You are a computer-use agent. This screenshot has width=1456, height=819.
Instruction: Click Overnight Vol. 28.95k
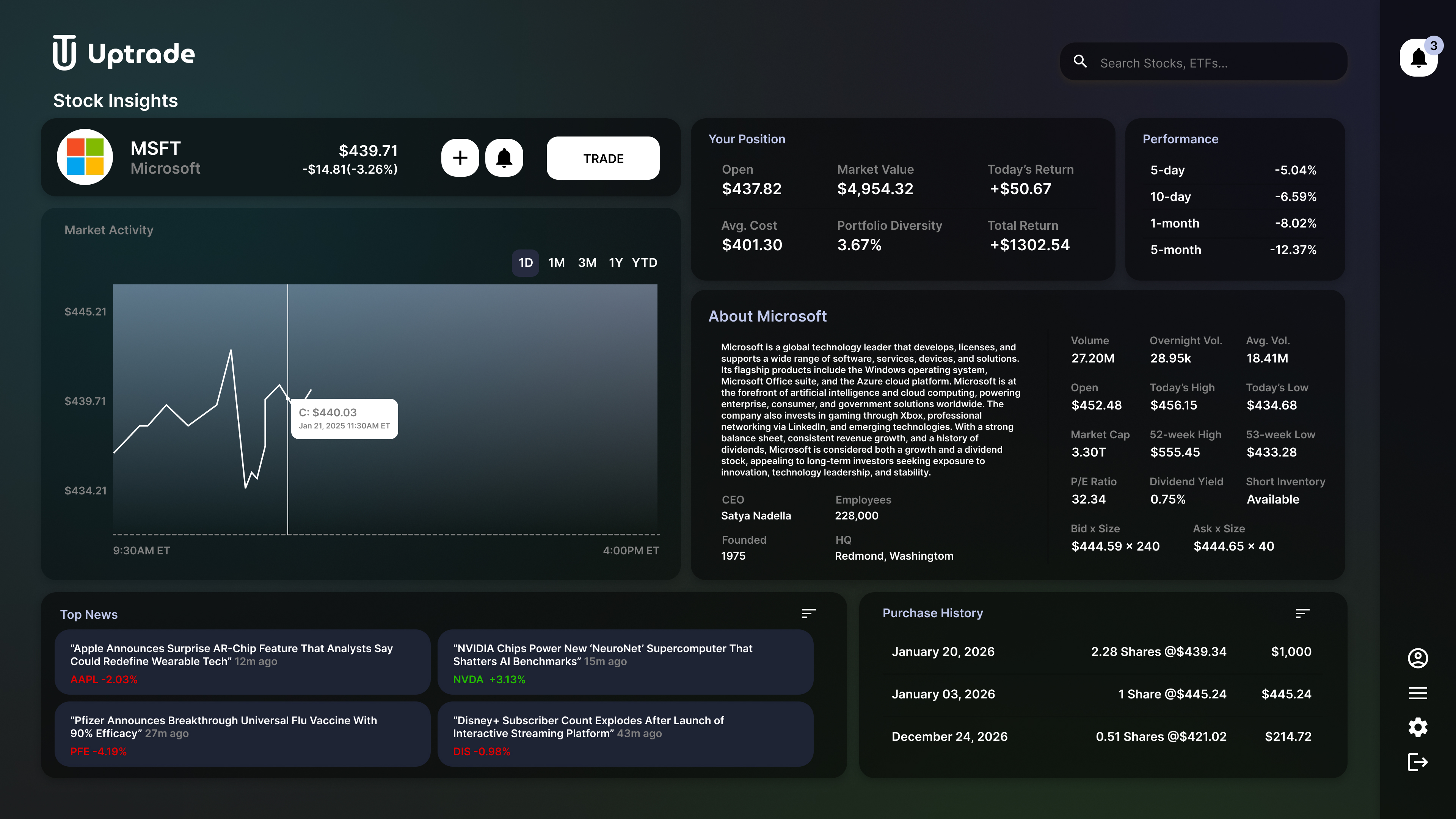click(1186, 350)
